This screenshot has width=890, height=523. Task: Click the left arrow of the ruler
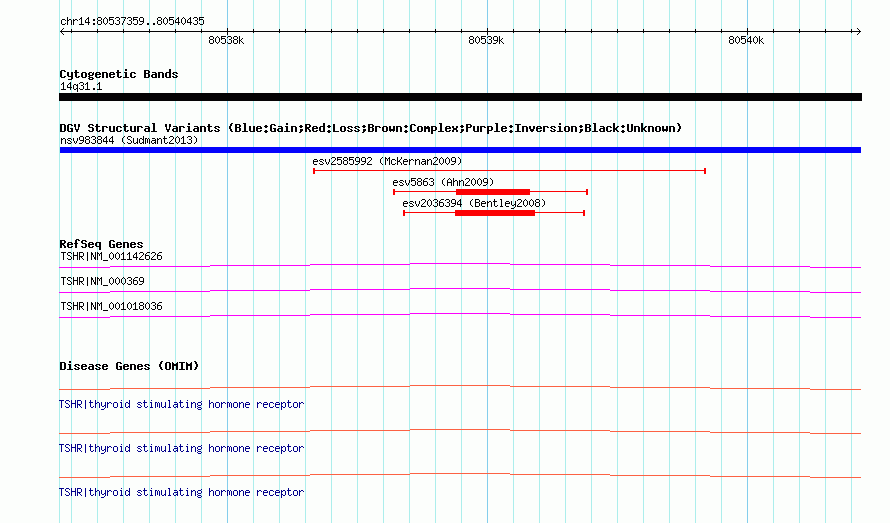63,31
